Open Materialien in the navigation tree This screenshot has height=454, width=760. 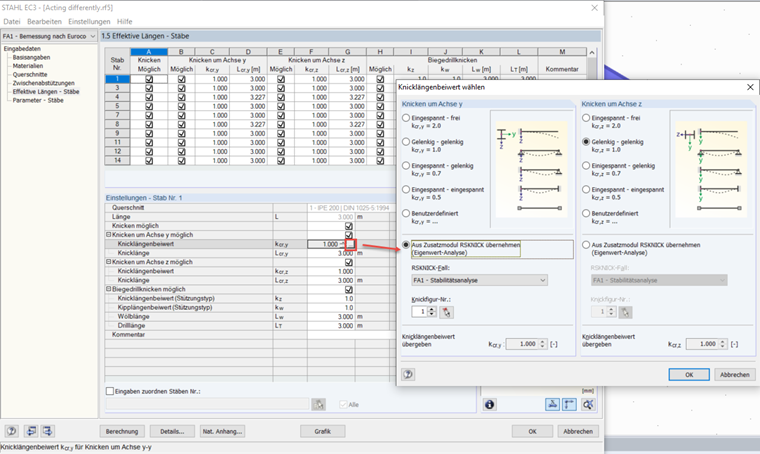tap(28, 66)
